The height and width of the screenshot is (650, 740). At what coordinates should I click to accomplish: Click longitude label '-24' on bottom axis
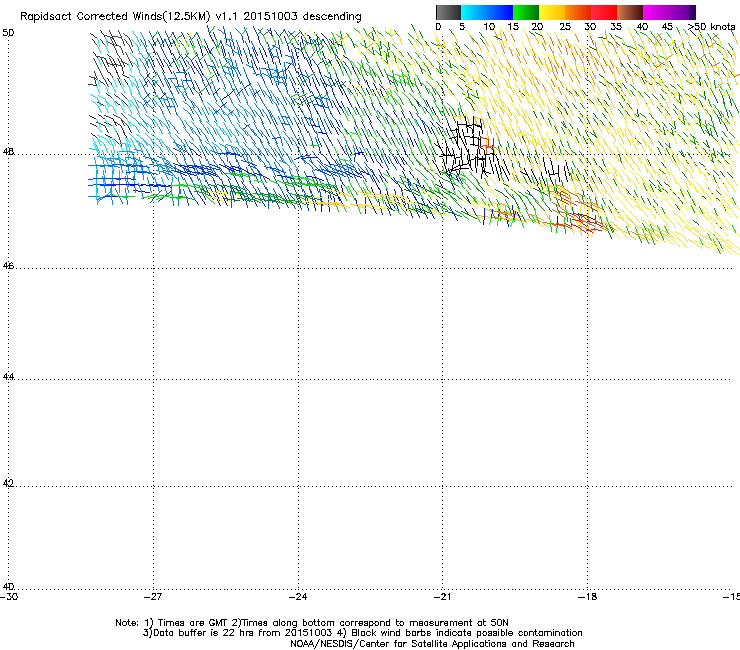298,597
